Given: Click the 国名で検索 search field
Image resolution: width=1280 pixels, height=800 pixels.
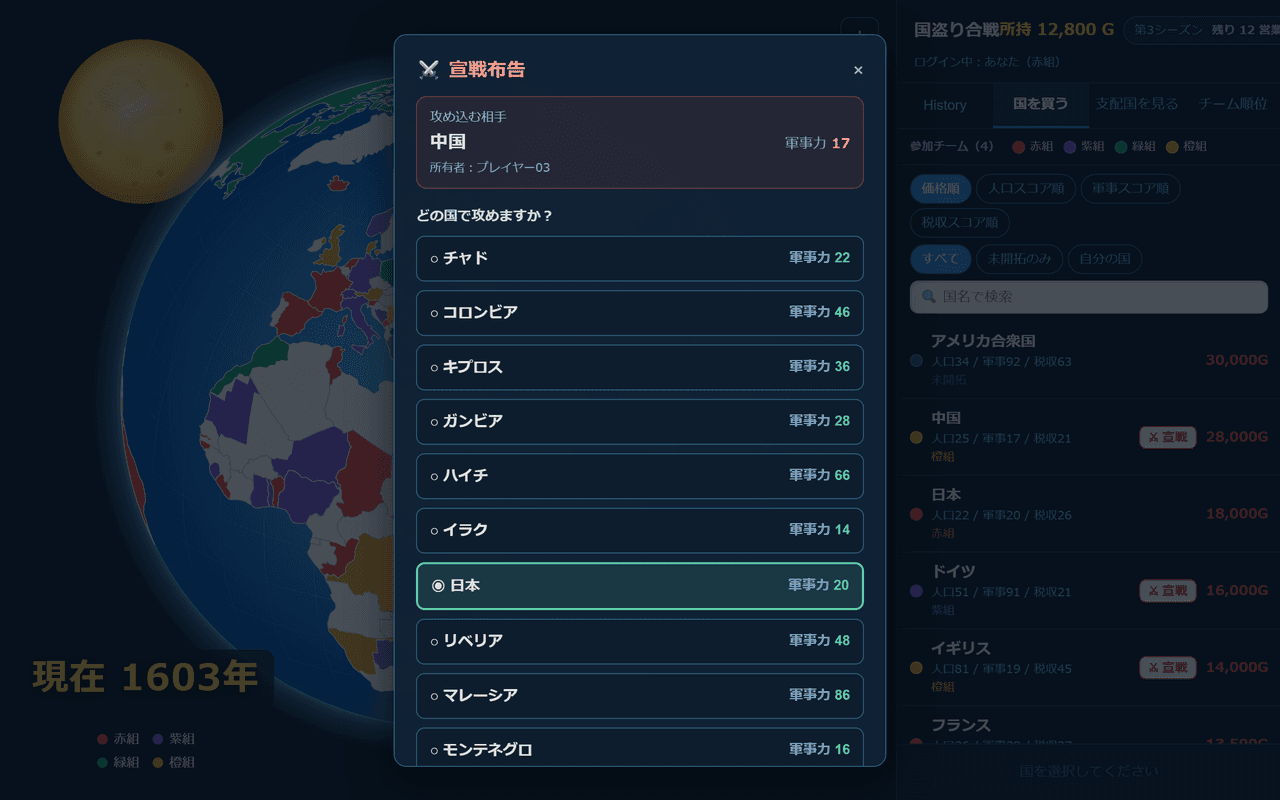Looking at the screenshot, I should [1089, 297].
